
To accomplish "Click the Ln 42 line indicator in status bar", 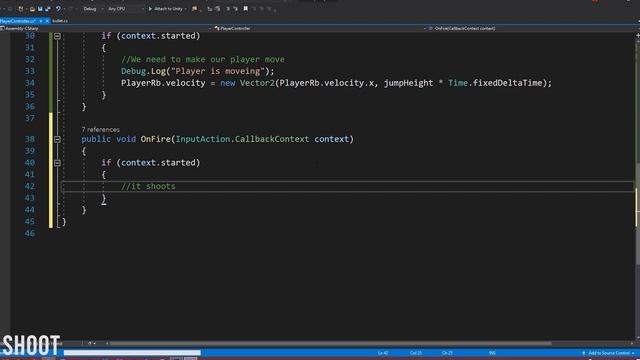I will coord(382,353).
